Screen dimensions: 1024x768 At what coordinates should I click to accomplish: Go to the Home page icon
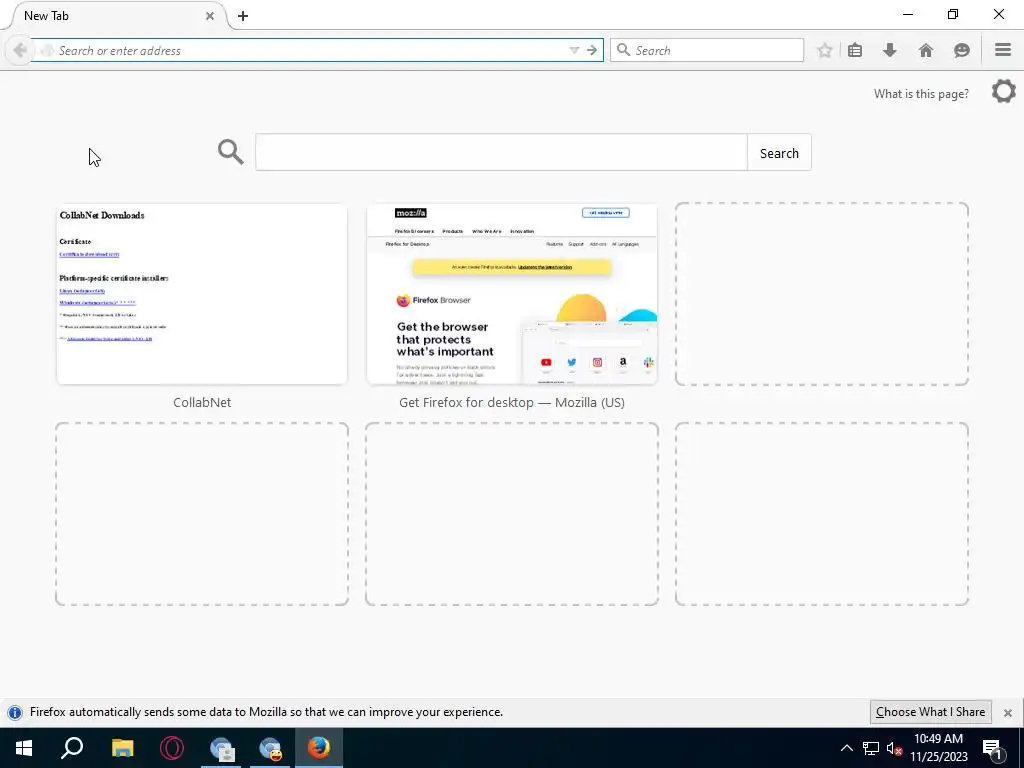[x=925, y=50]
